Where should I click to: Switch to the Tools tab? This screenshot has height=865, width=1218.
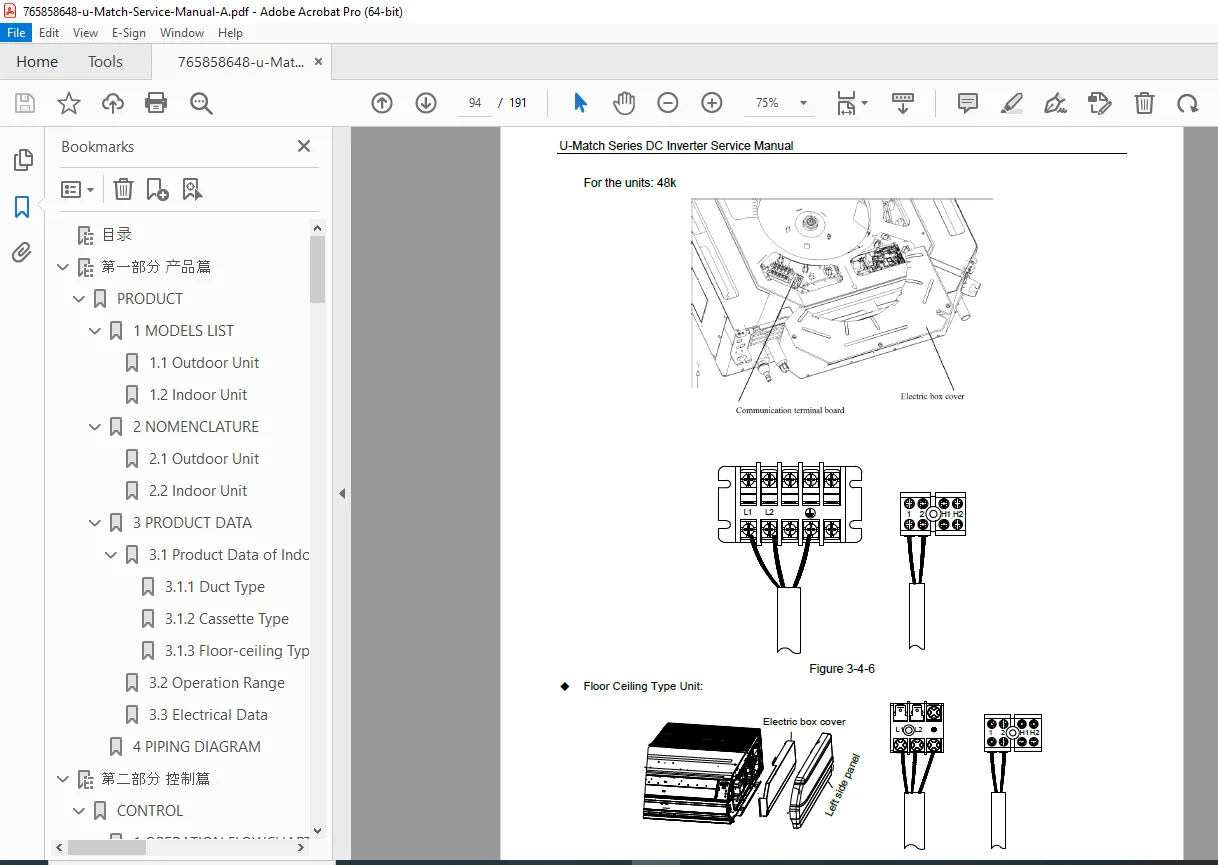(x=105, y=61)
